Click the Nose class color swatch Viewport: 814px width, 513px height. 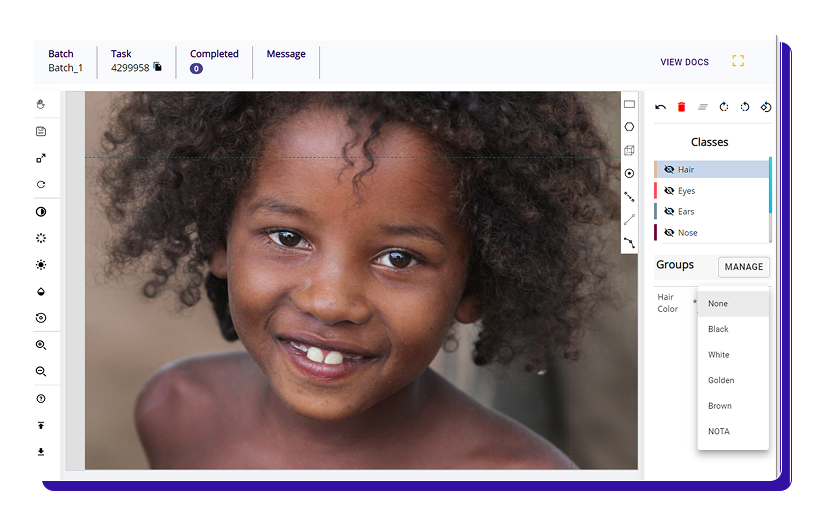(656, 233)
